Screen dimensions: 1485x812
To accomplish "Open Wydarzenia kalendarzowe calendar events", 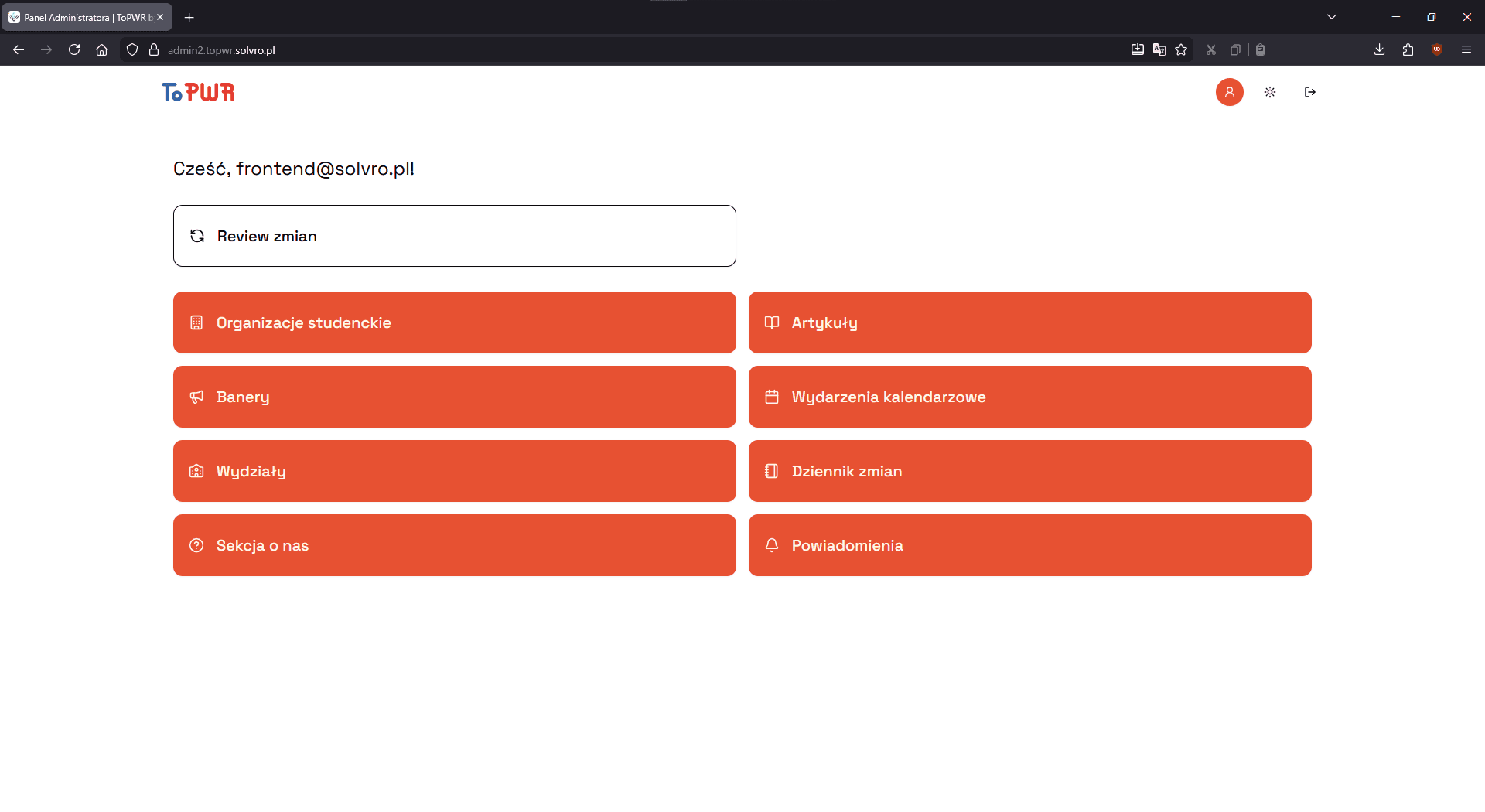I will (1029, 397).
